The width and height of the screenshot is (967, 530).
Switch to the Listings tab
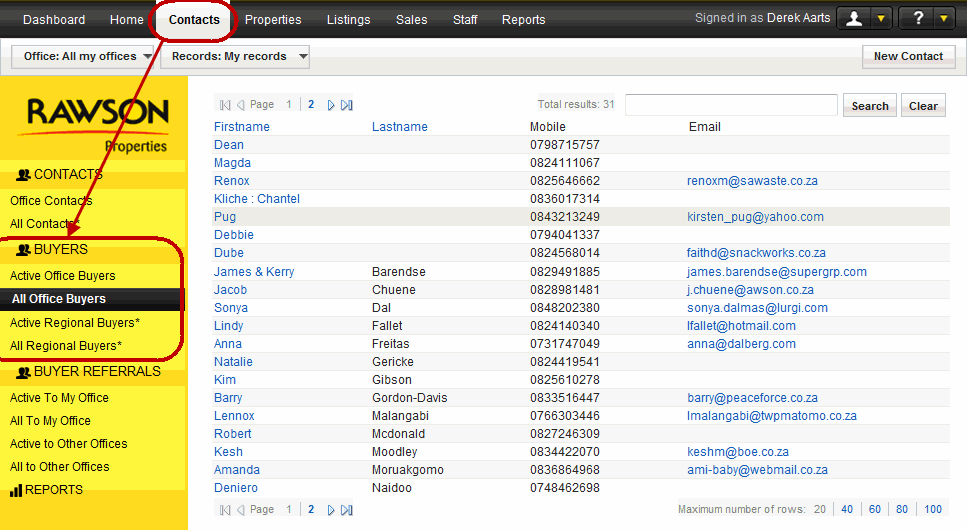coord(347,20)
